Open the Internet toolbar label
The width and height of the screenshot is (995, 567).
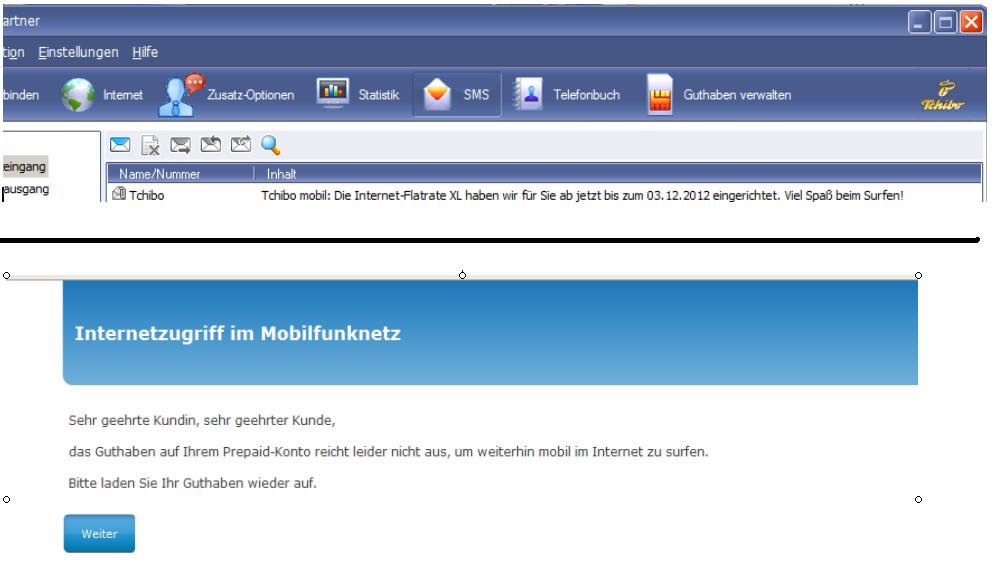tap(123, 94)
